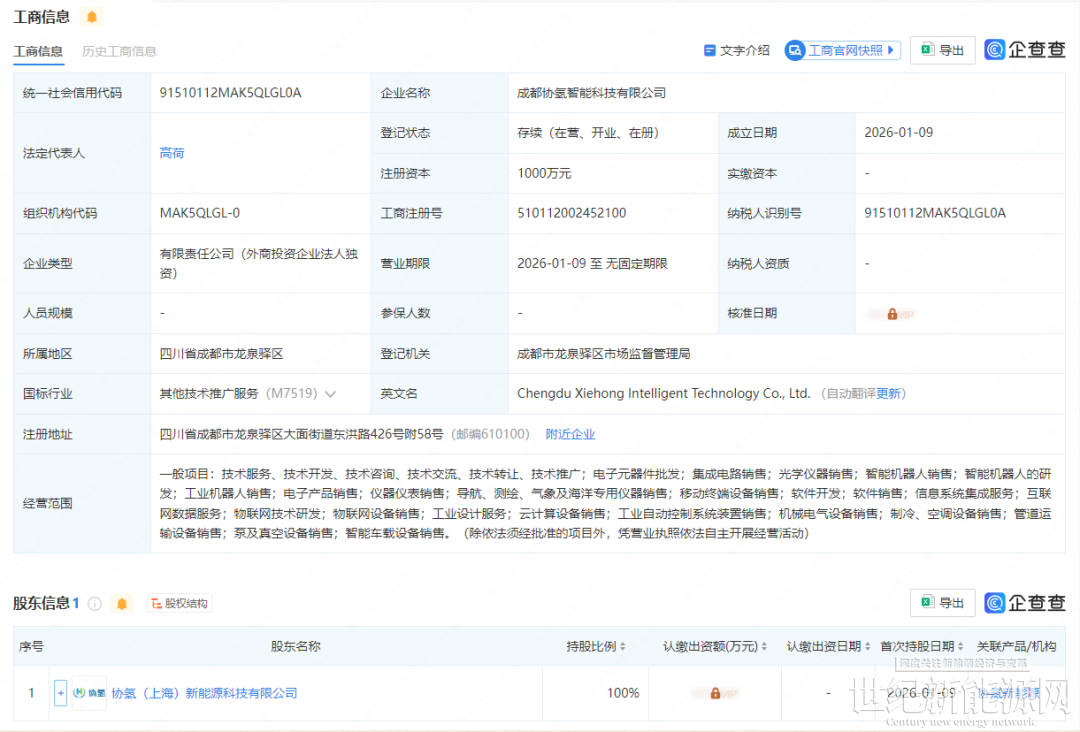Click the bell icon beside 股东信息 heading
Image resolution: width=1080 pixels, height=732 pixels.
[x=122, y=604]
